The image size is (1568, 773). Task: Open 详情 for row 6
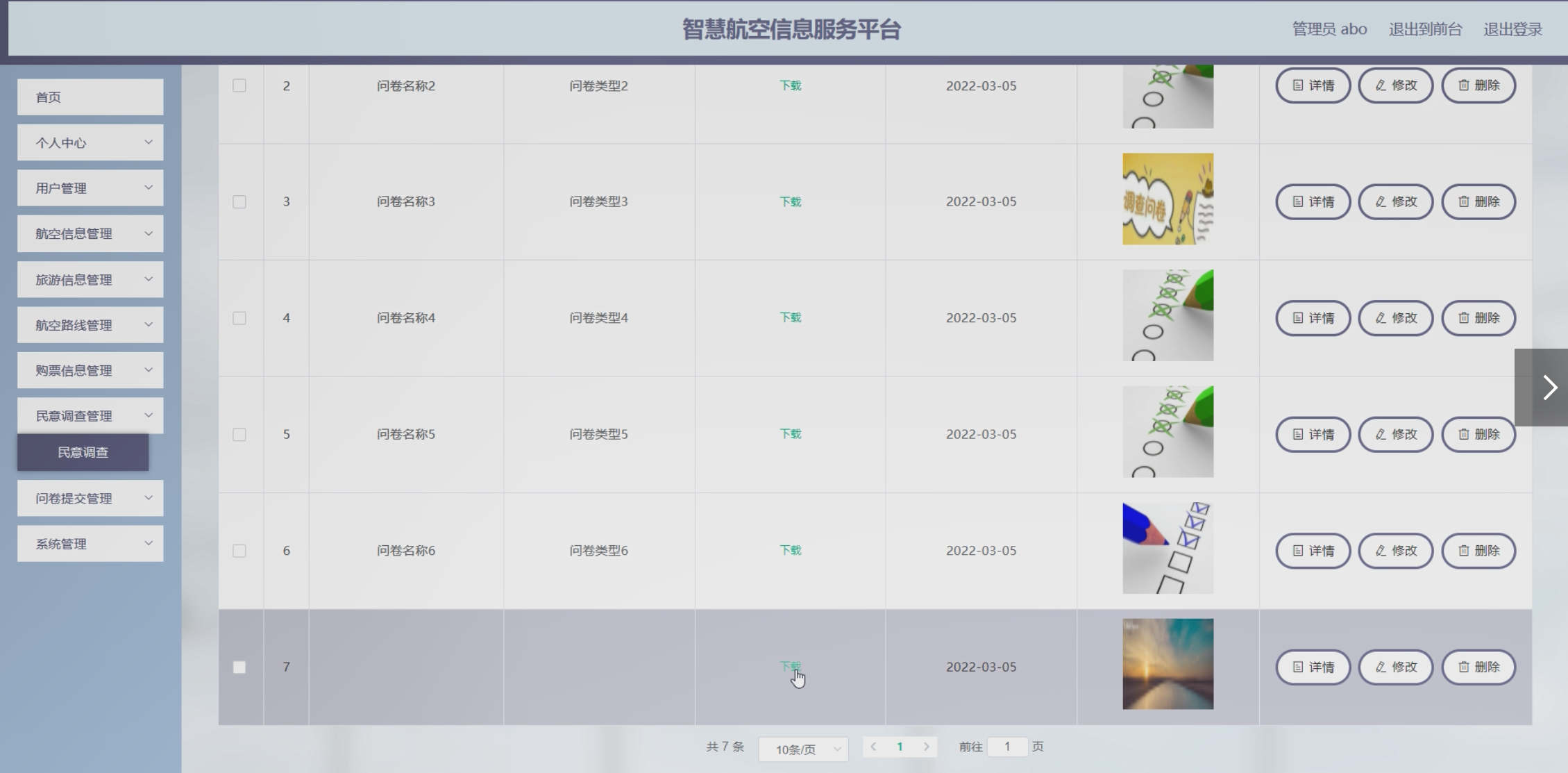[x=1313, y=551]
